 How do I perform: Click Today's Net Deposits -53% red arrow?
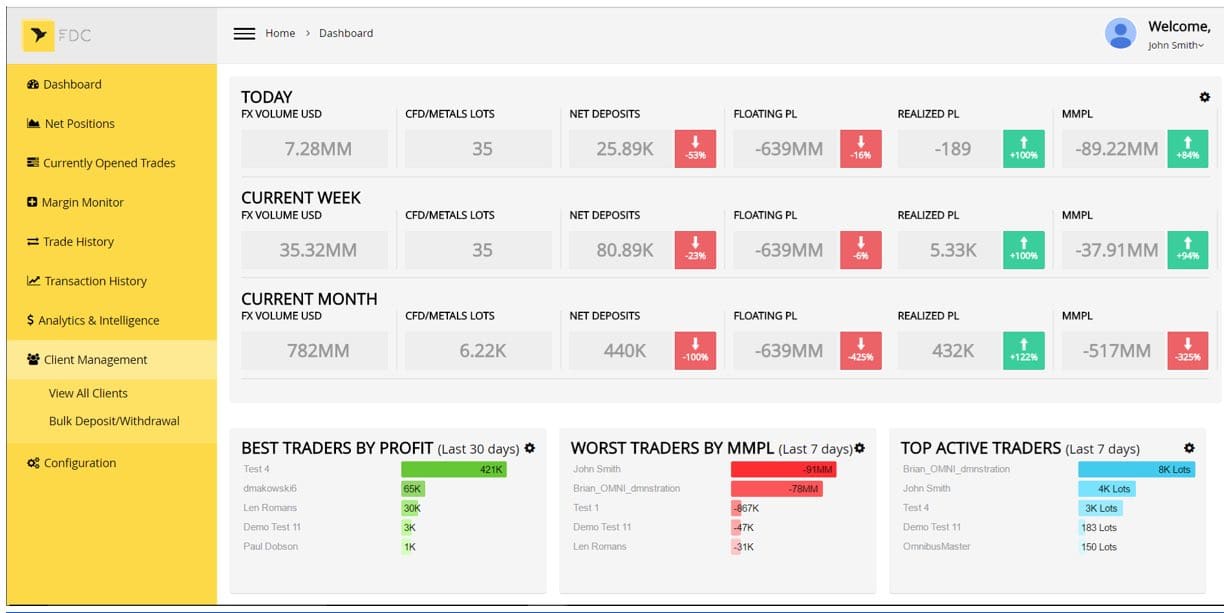coord(695,149)
